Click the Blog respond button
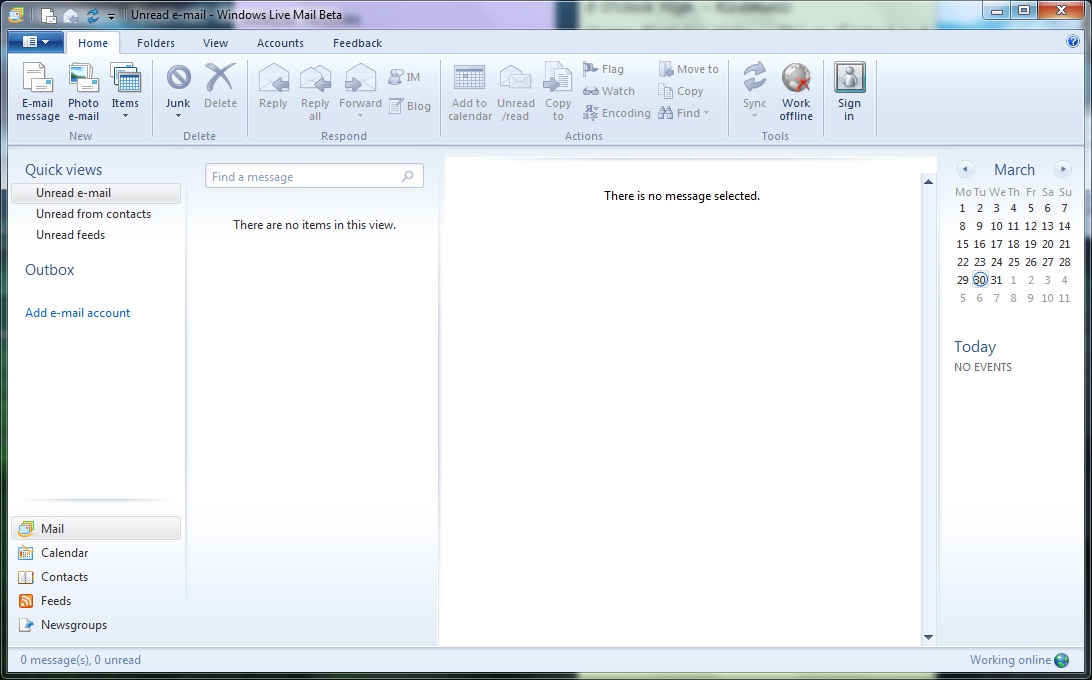 410,106
